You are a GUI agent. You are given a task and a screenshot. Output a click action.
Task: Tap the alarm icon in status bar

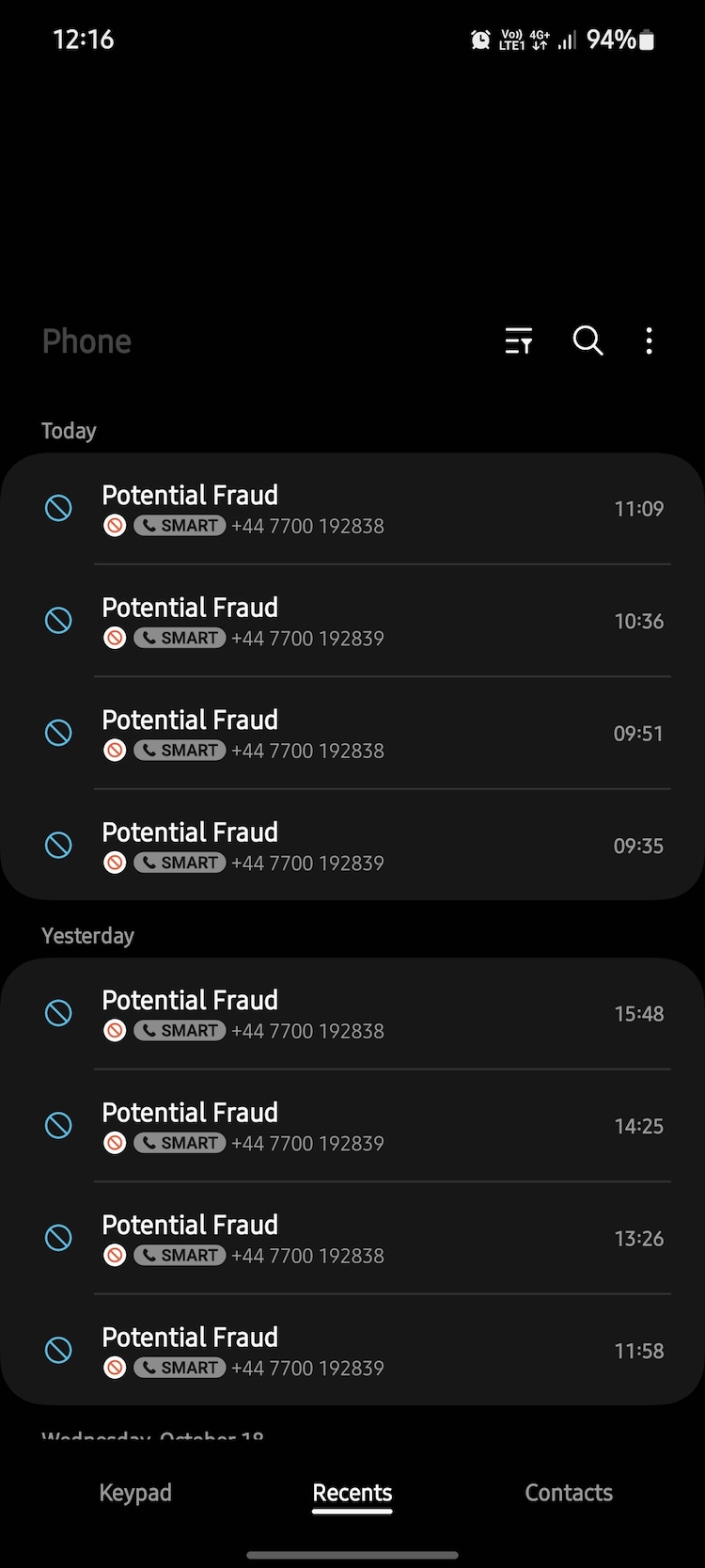[480, 40]
